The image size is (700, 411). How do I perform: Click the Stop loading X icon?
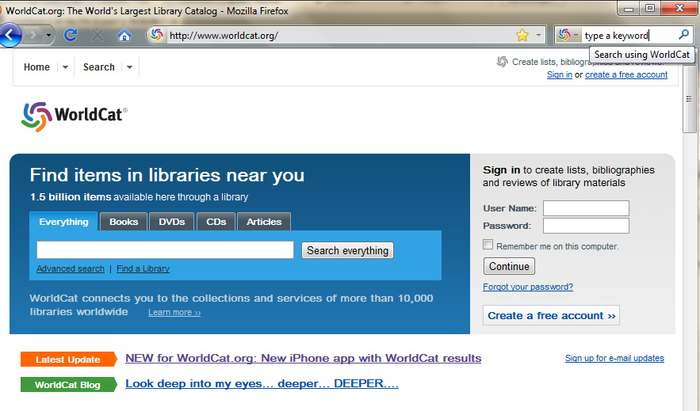(x=97, y=35)
